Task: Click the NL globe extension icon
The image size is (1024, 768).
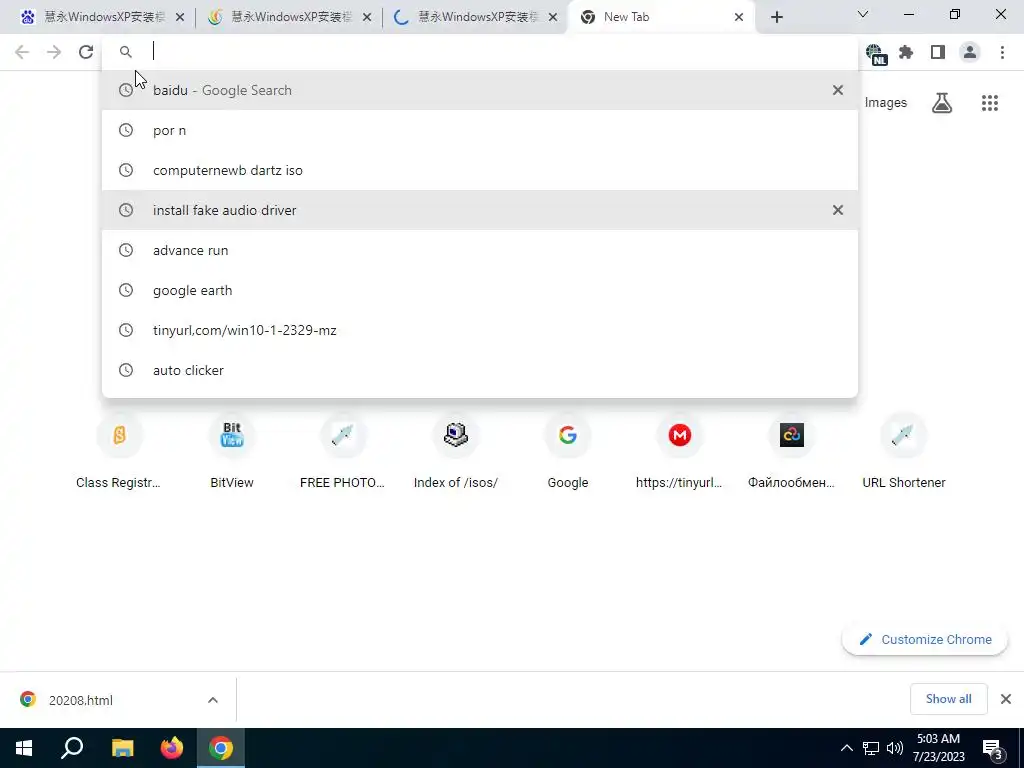Action: point(875,54)
